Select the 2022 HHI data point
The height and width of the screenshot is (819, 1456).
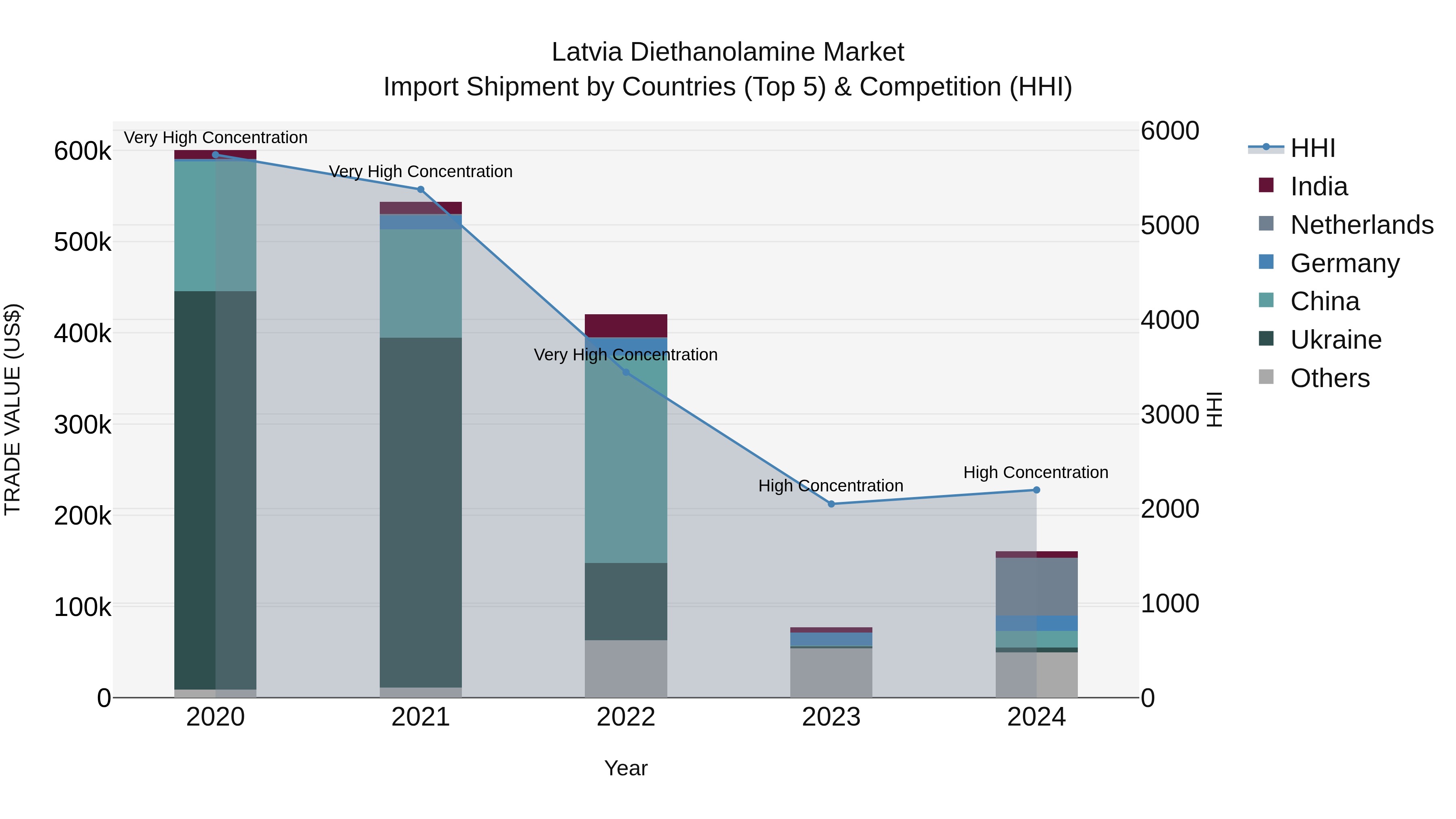[x=626, y=372]
